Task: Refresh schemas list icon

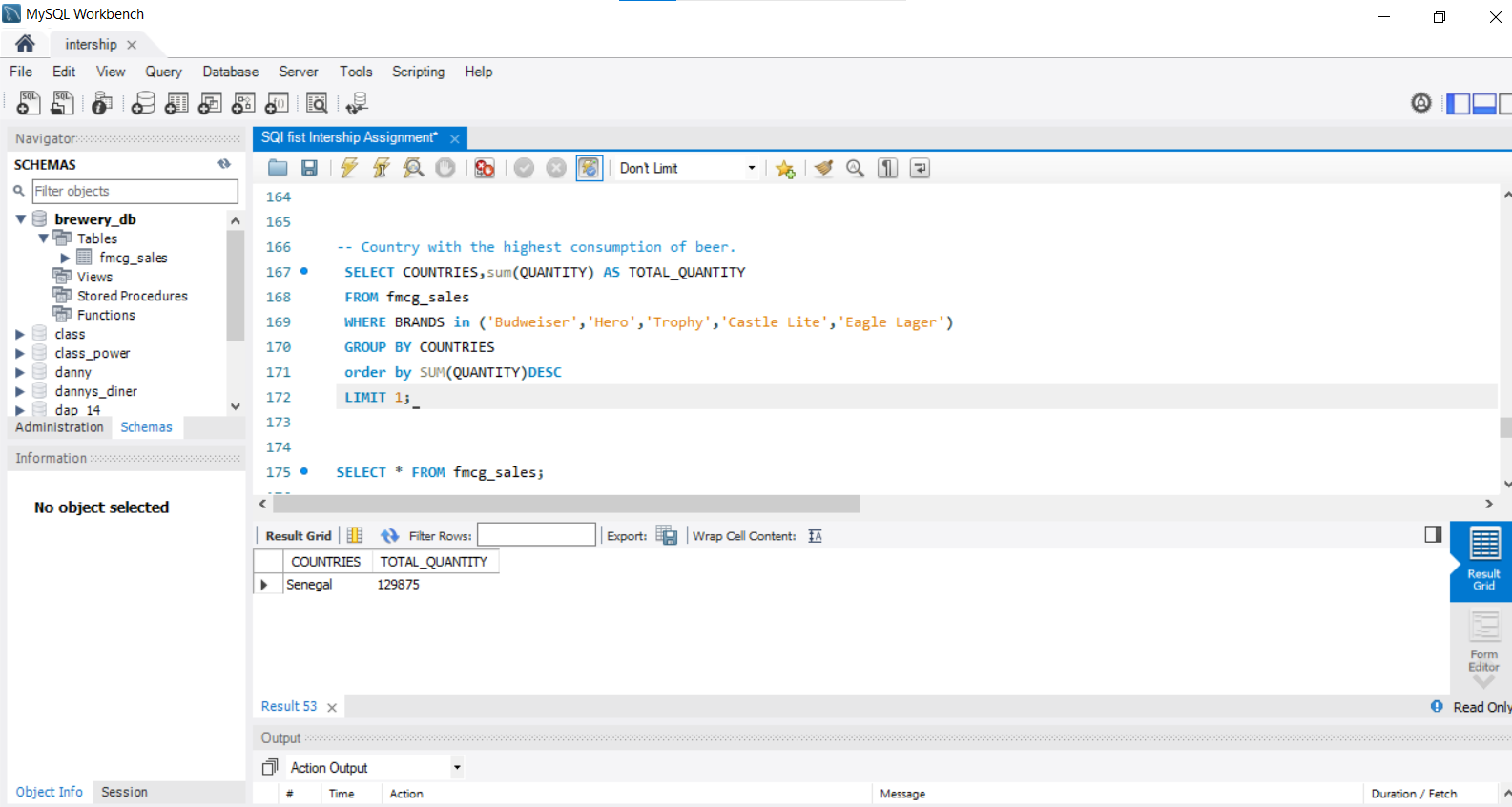Action: coord(224,164)
